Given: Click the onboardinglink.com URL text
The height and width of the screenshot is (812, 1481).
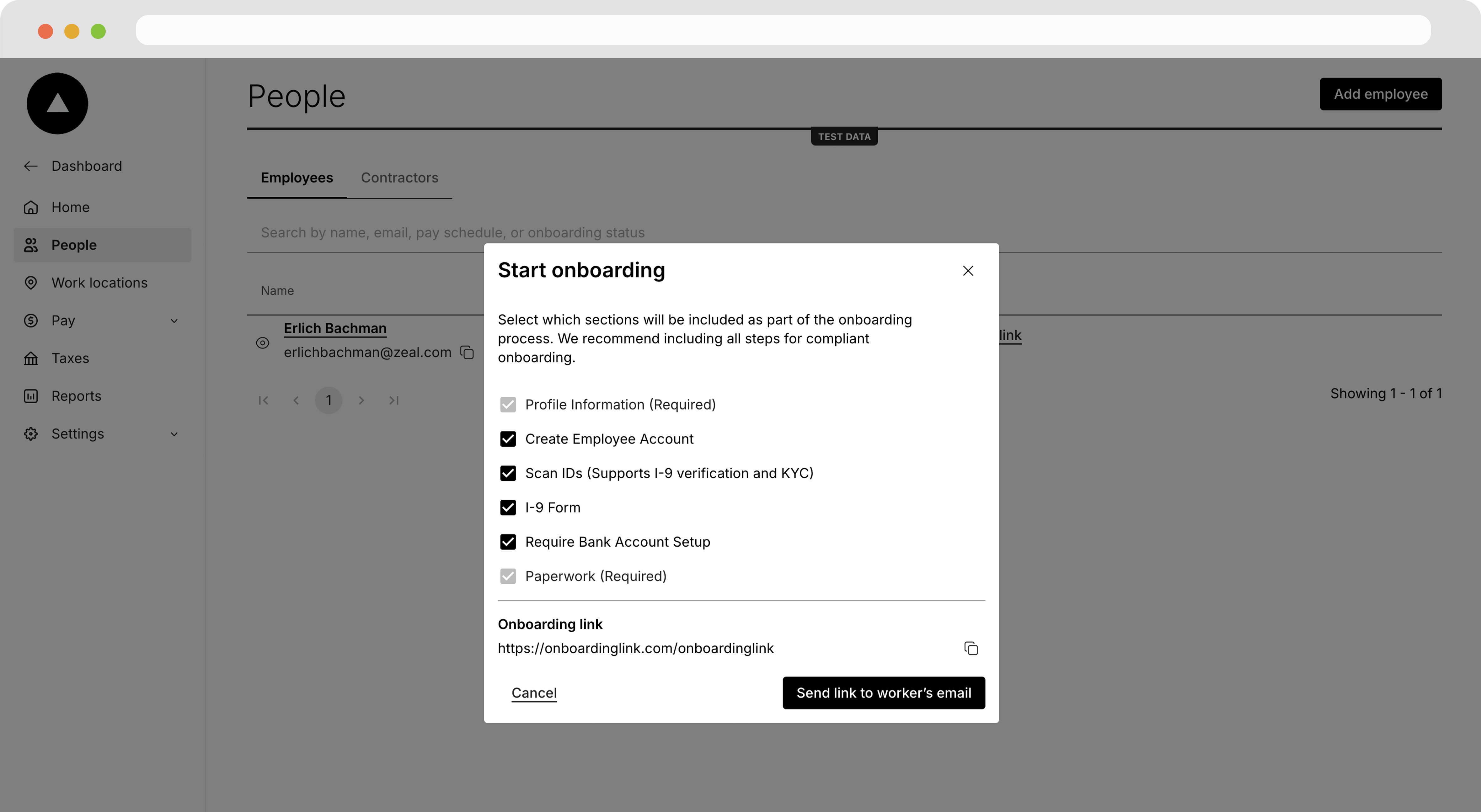Looking at the screenshot, I should point(635,648).
